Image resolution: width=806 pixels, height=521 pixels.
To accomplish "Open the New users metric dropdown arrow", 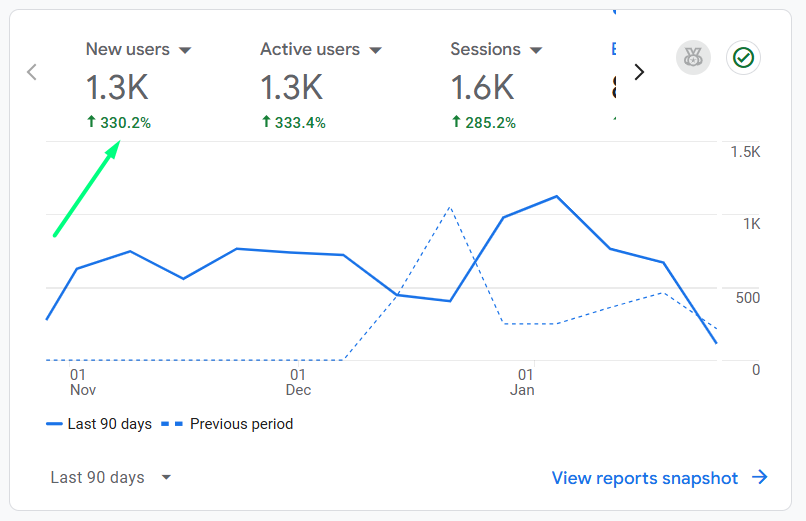I will pos(184,50).
